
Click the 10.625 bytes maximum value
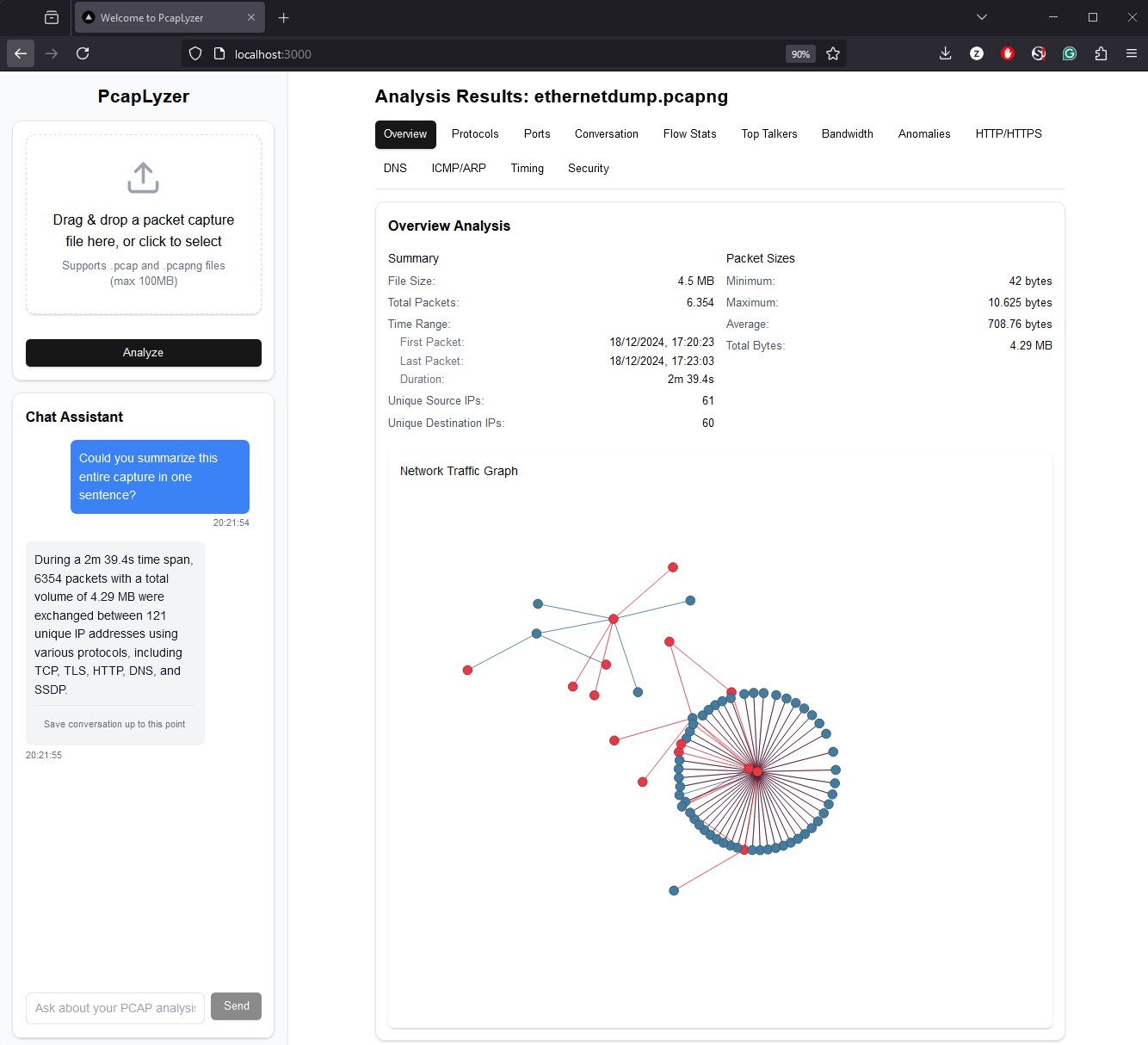click(x=1020, y=303)
